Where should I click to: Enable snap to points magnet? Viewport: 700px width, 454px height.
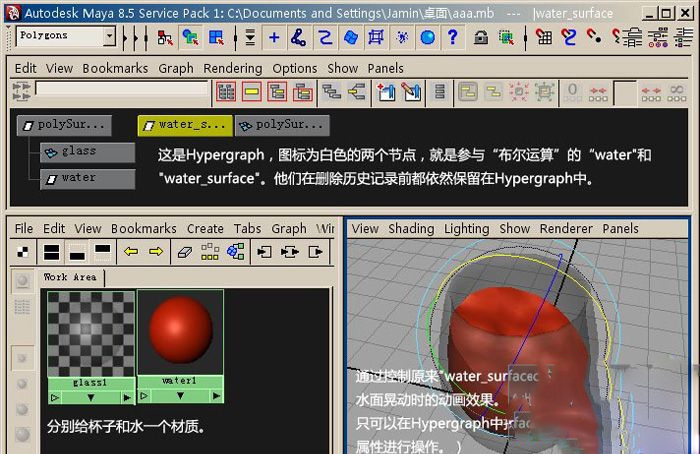[x=593, y=37]
